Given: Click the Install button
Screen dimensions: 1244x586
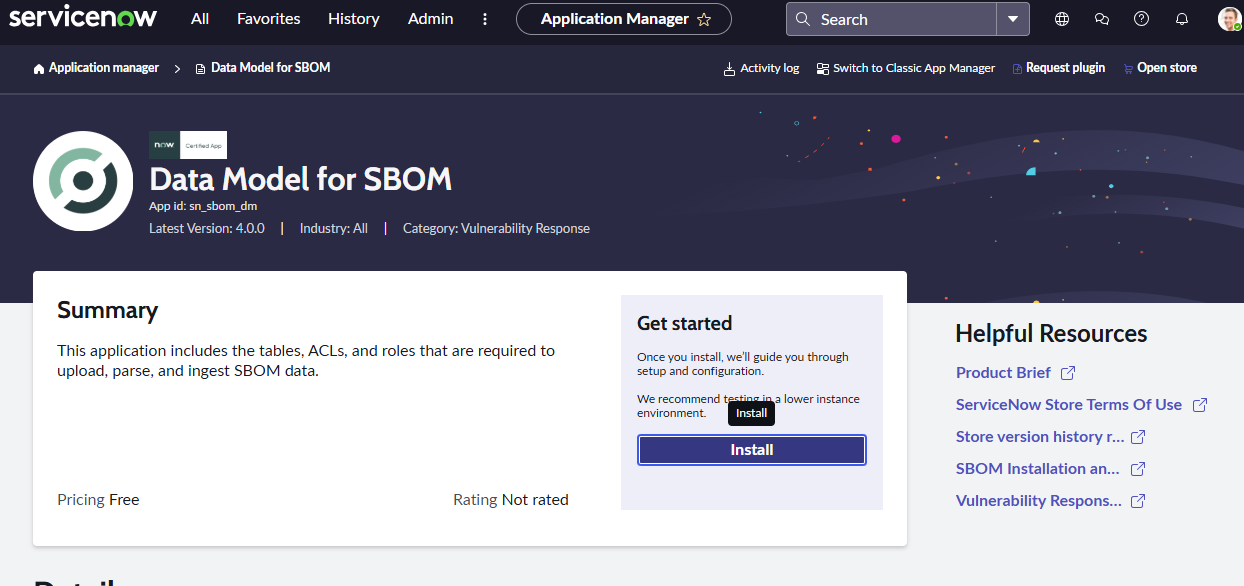Looking at the screenshot, I should [752, 450].
